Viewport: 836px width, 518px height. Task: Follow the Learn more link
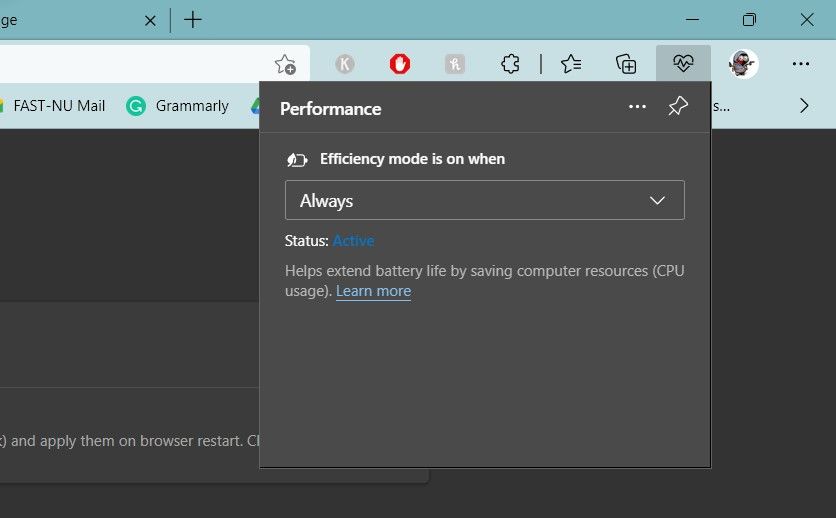(373, 291)
